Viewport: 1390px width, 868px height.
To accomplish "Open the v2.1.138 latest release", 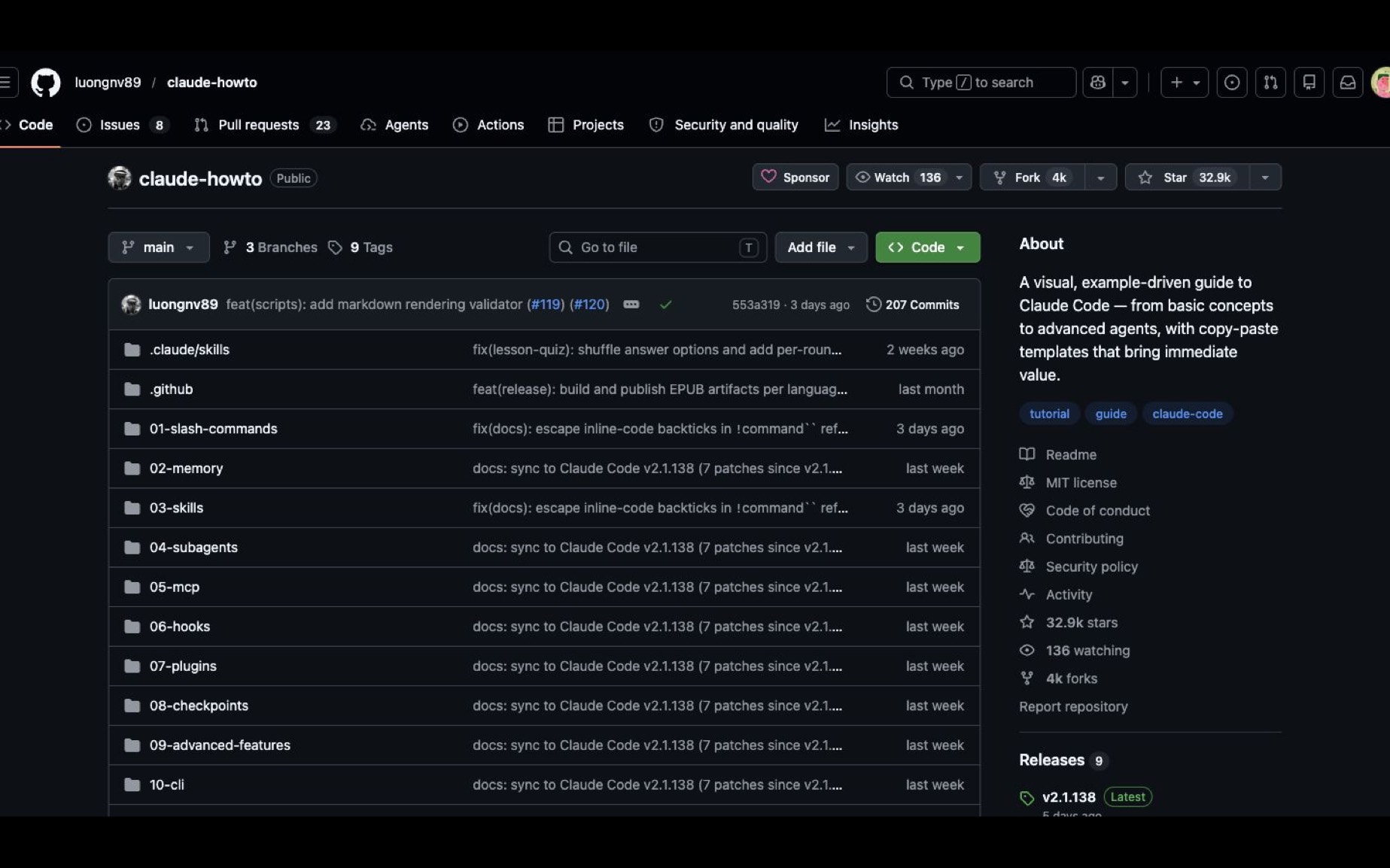I will [x=1069, y=797].
